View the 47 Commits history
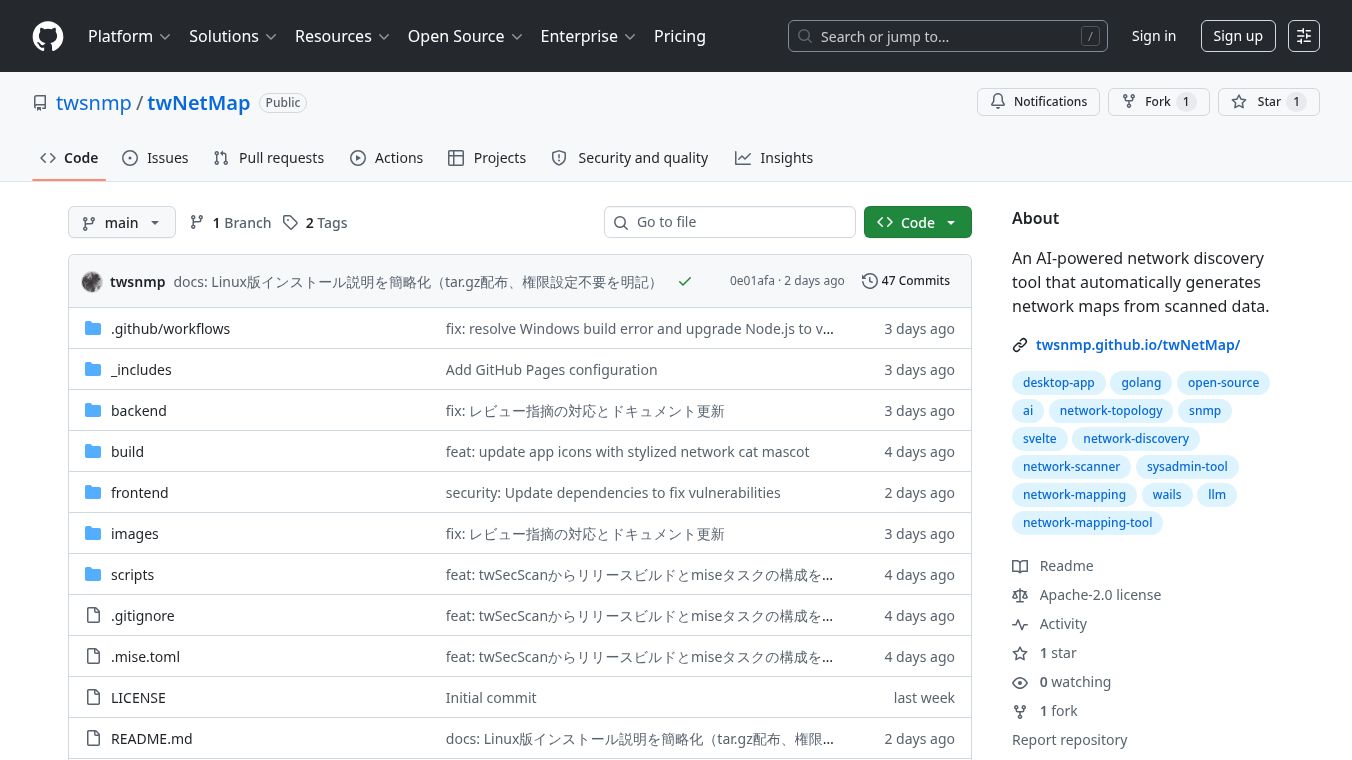 point(906,281)
